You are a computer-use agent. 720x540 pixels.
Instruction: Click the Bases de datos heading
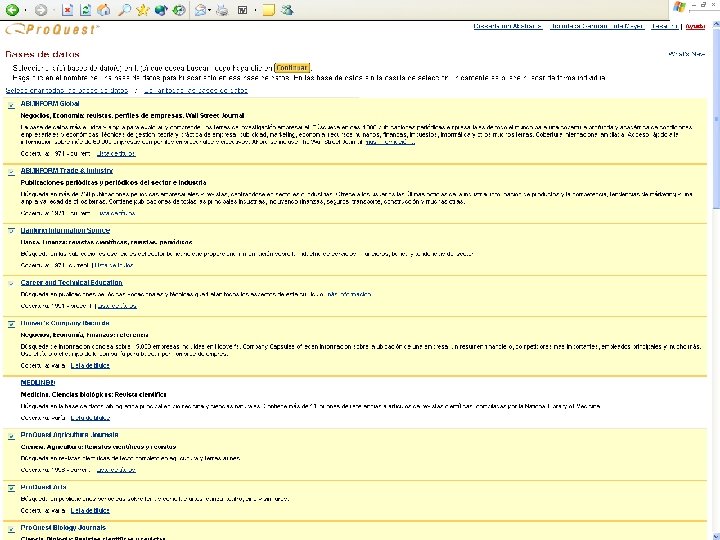(x=43, y=55)
